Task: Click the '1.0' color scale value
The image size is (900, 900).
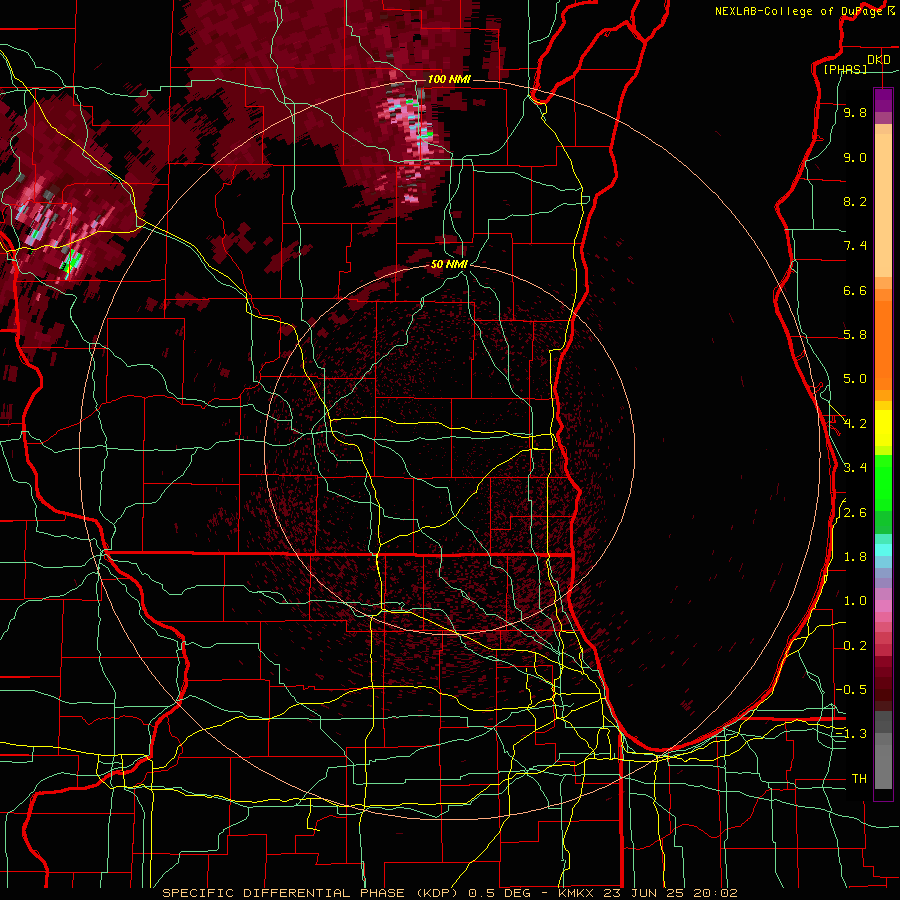Action: click(x=855, y=601)
